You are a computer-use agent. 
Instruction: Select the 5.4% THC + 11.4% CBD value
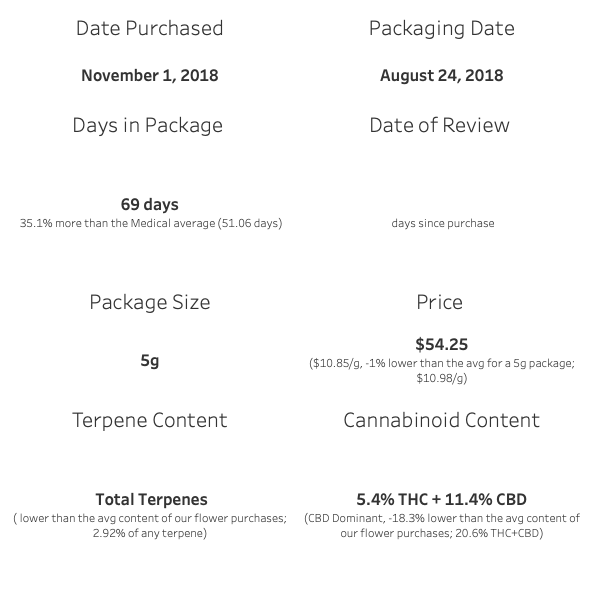pyautogui.click(x=441, y=499)
